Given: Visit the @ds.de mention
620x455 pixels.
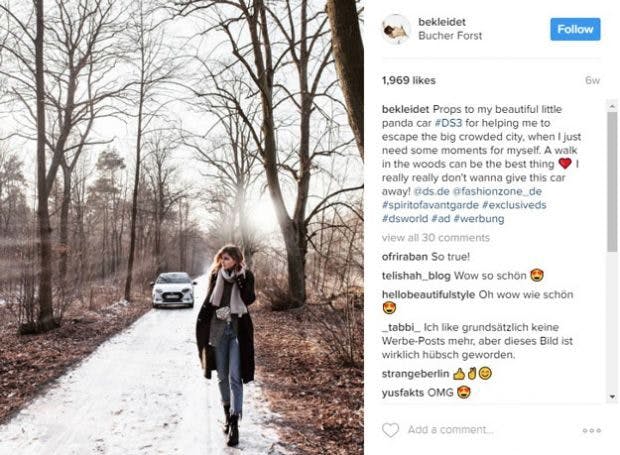Looking at the screenshot, I should 431,191.
